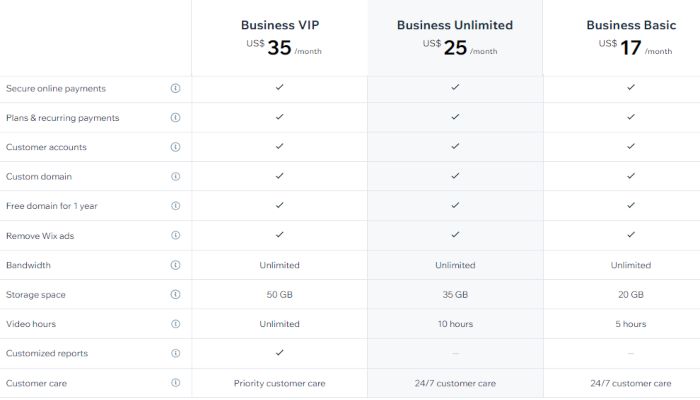
Task: Click the Customer care info icon
Action: [176, 383]
